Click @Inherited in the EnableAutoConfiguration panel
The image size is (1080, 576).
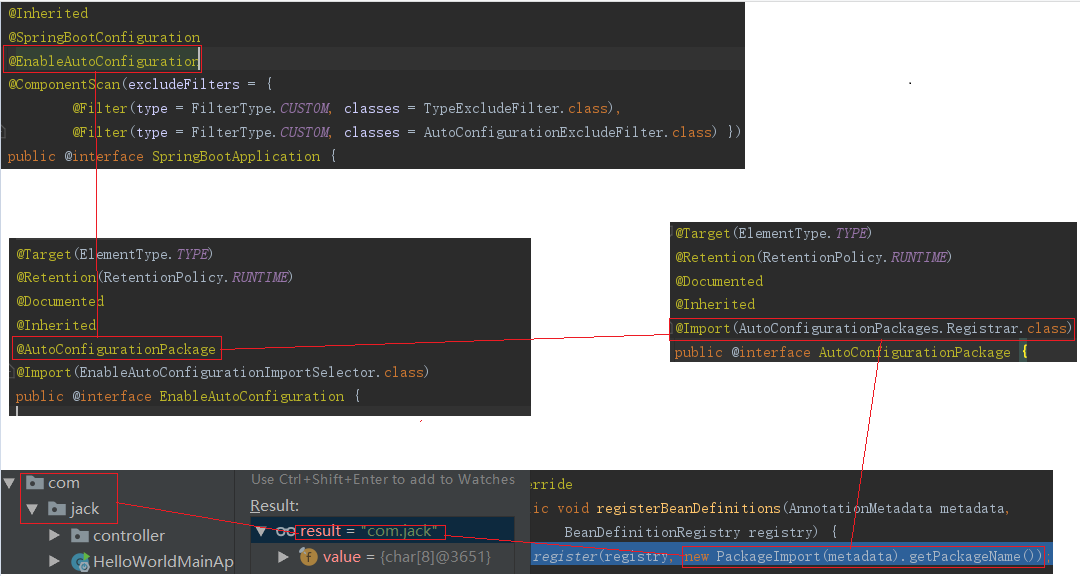[56, 325]
